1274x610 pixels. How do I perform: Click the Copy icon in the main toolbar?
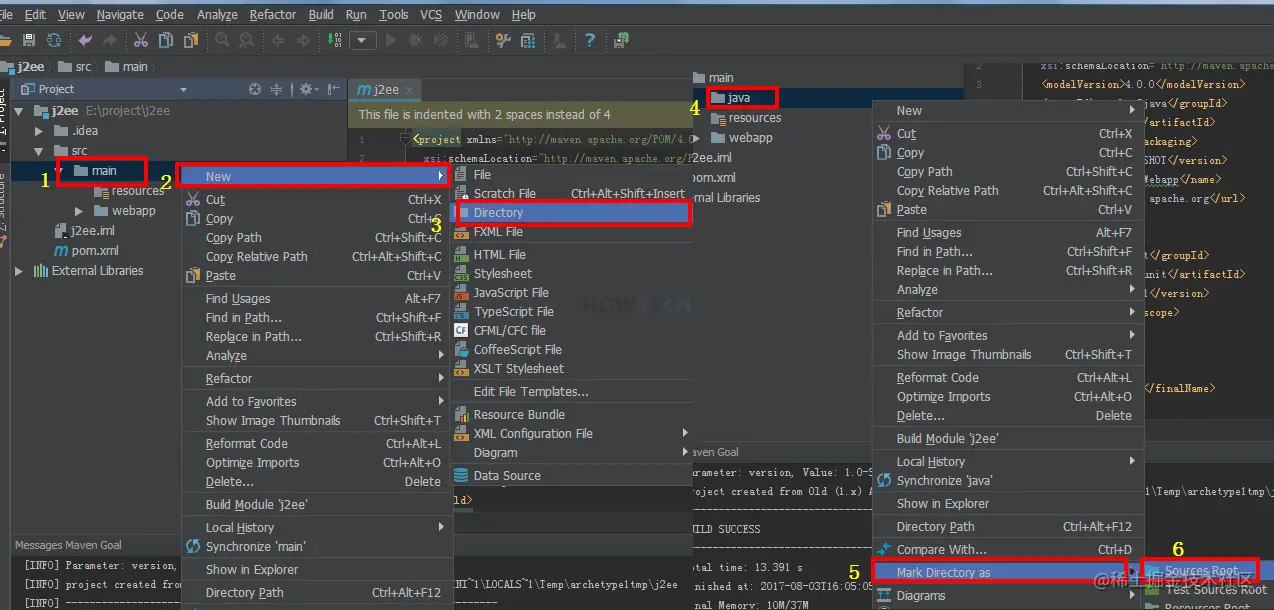tap(165, 40)
